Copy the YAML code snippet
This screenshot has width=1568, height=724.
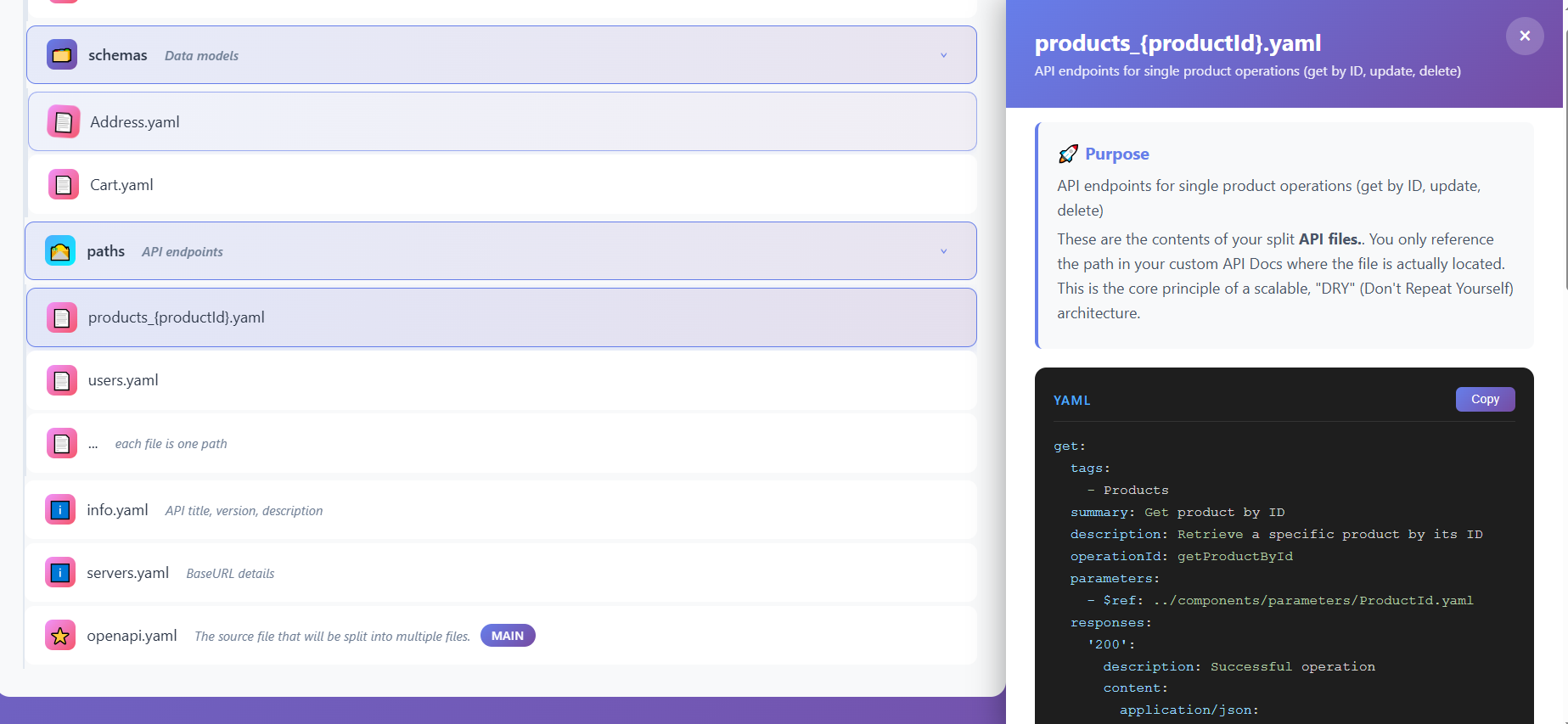1484,399
